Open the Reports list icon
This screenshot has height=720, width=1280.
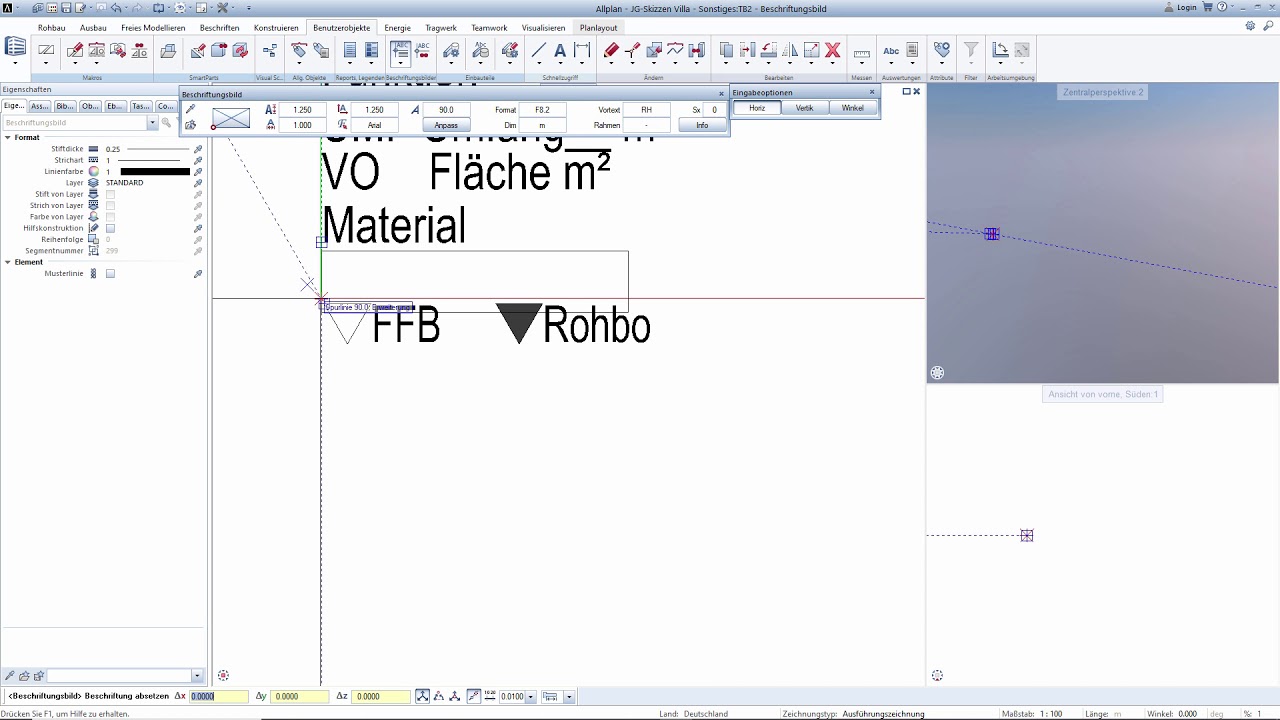[x=349, y=50]
